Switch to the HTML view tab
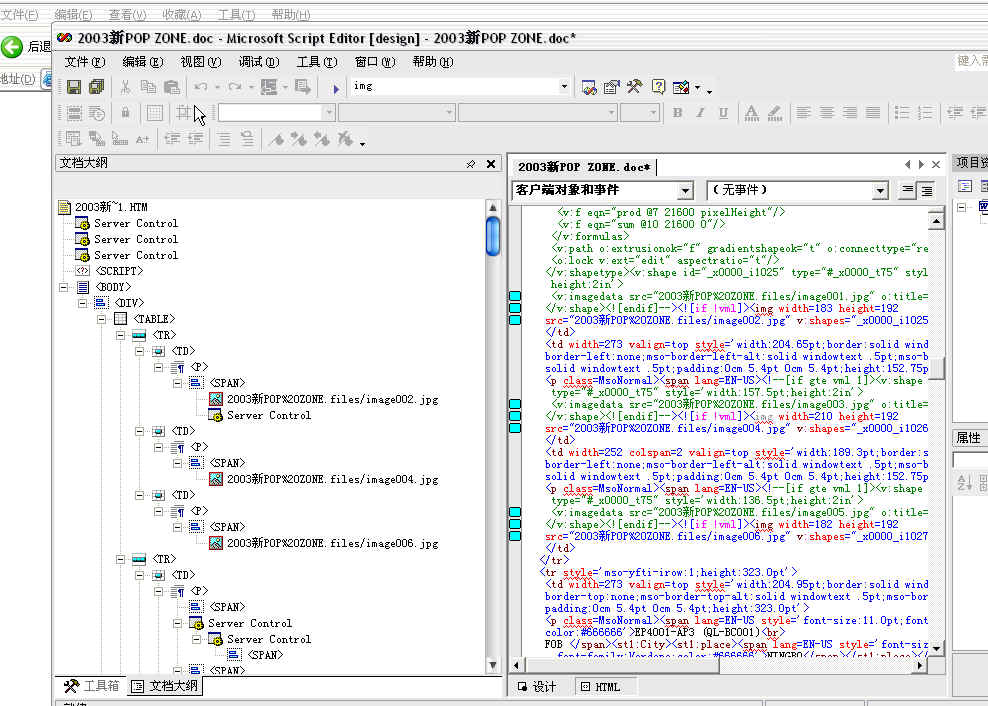The image size is (988, 706). click(600, 687)
